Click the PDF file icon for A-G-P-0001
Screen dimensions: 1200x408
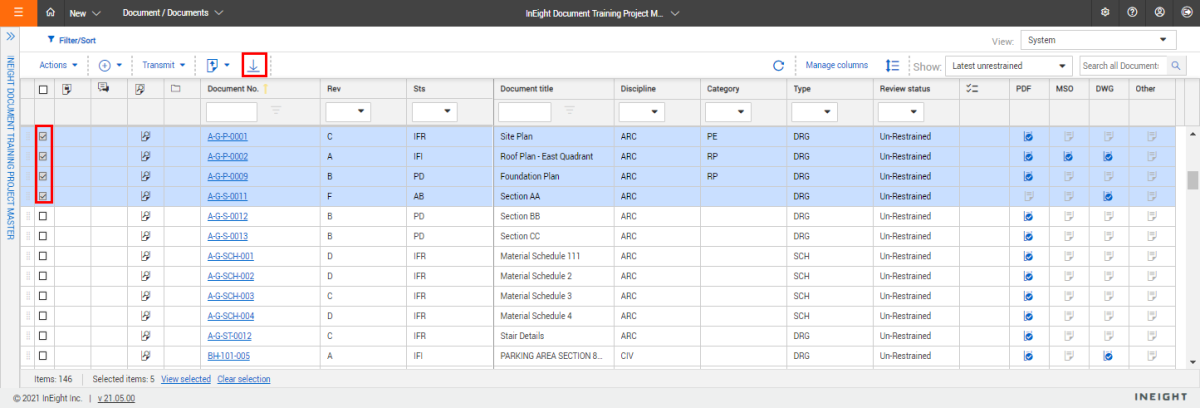1028,136
